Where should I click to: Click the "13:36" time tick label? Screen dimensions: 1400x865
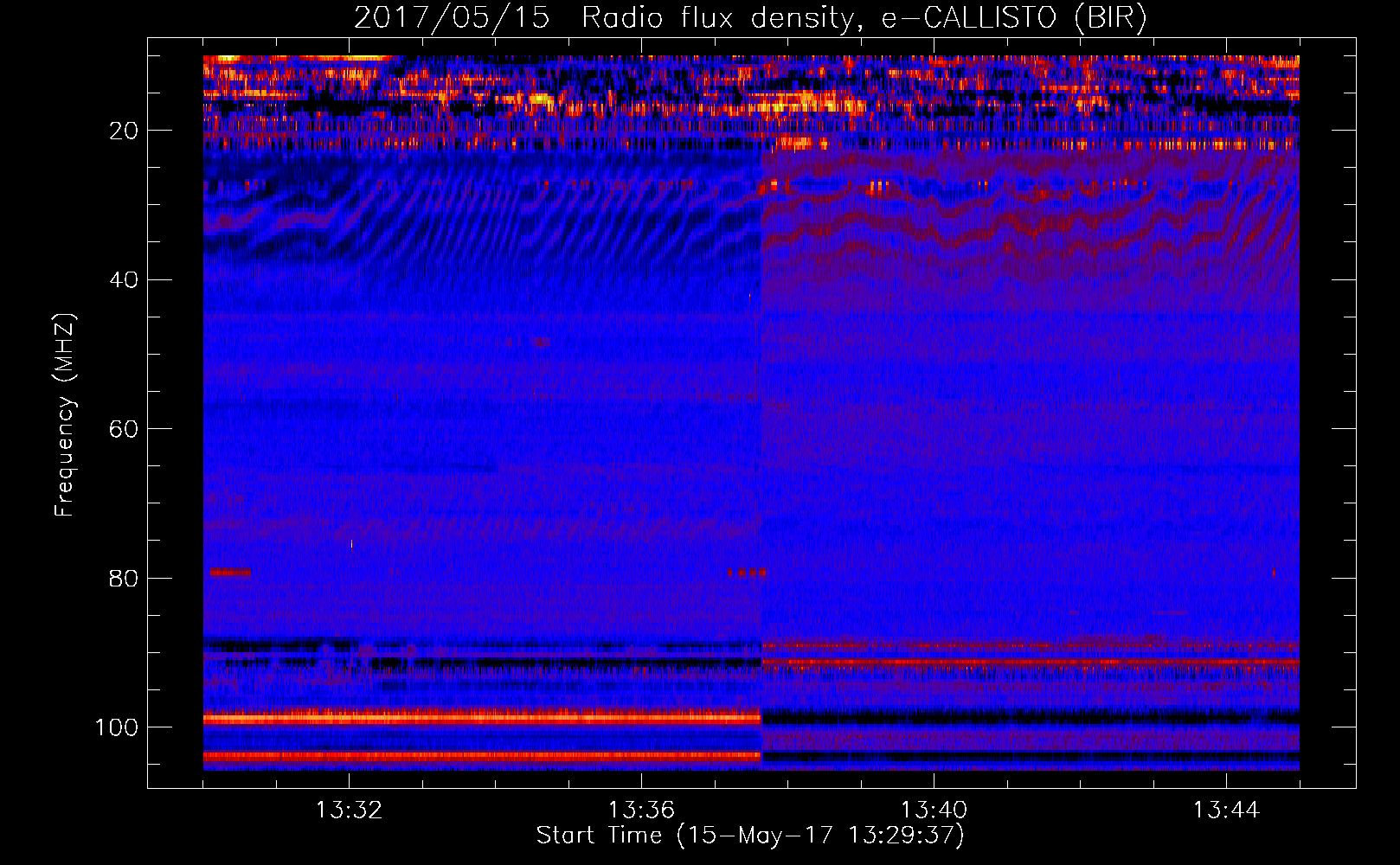click(641, 811)
